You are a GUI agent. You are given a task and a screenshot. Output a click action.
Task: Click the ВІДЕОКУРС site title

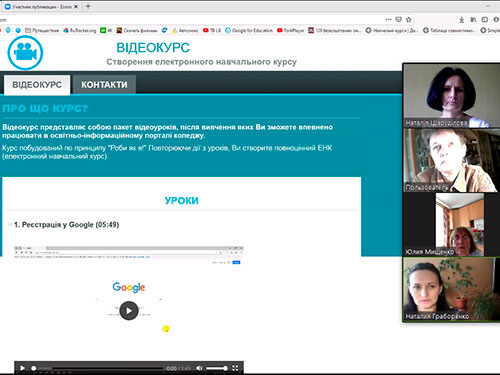coord(153,48)
